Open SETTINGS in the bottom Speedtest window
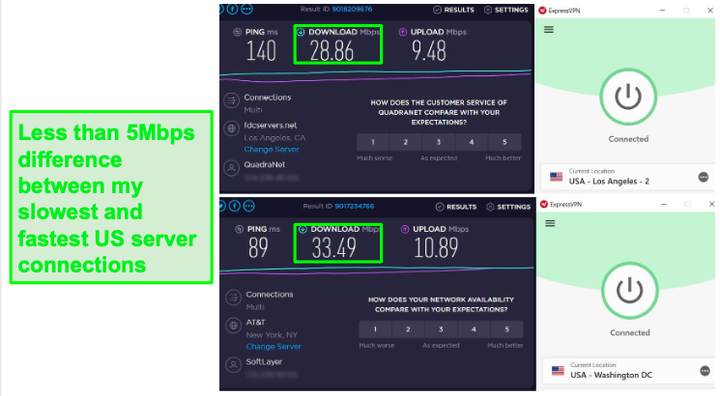Viewport: 720px width, 396px height. point(508,207)
